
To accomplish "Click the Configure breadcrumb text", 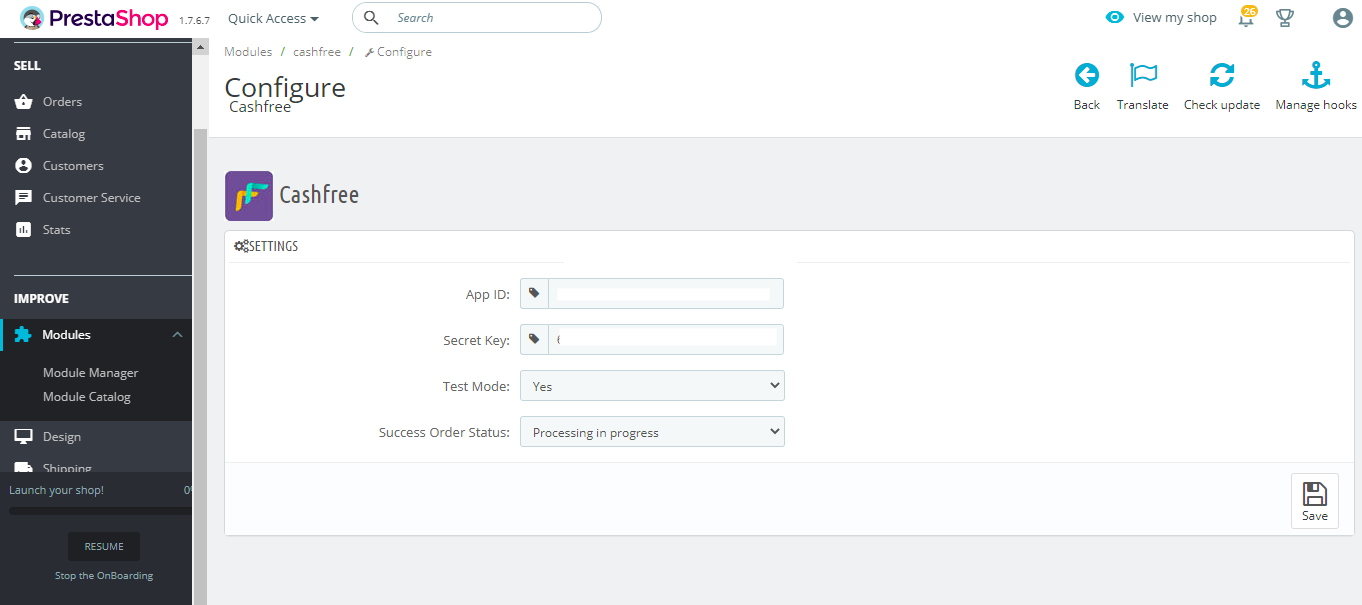I will point(404,52).
